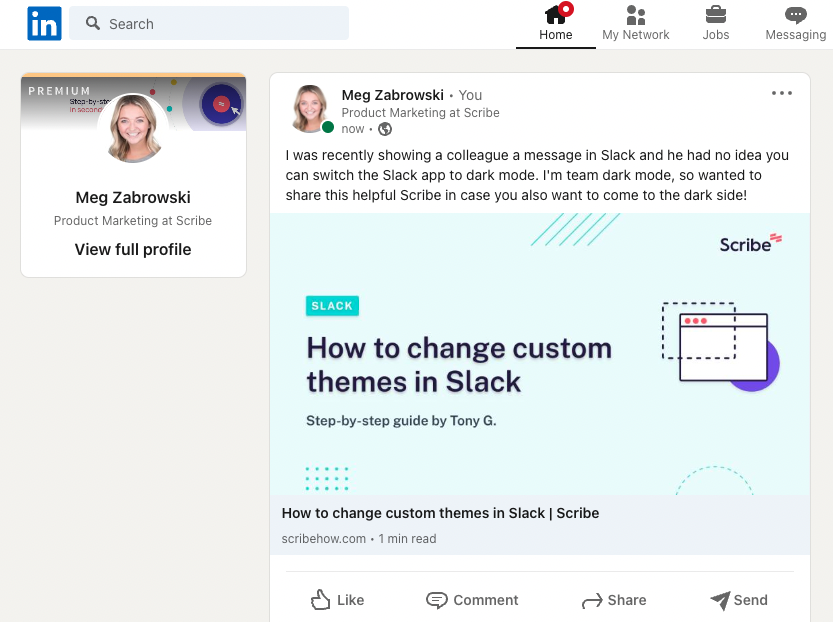Click View full profile

tap(133, 250)
